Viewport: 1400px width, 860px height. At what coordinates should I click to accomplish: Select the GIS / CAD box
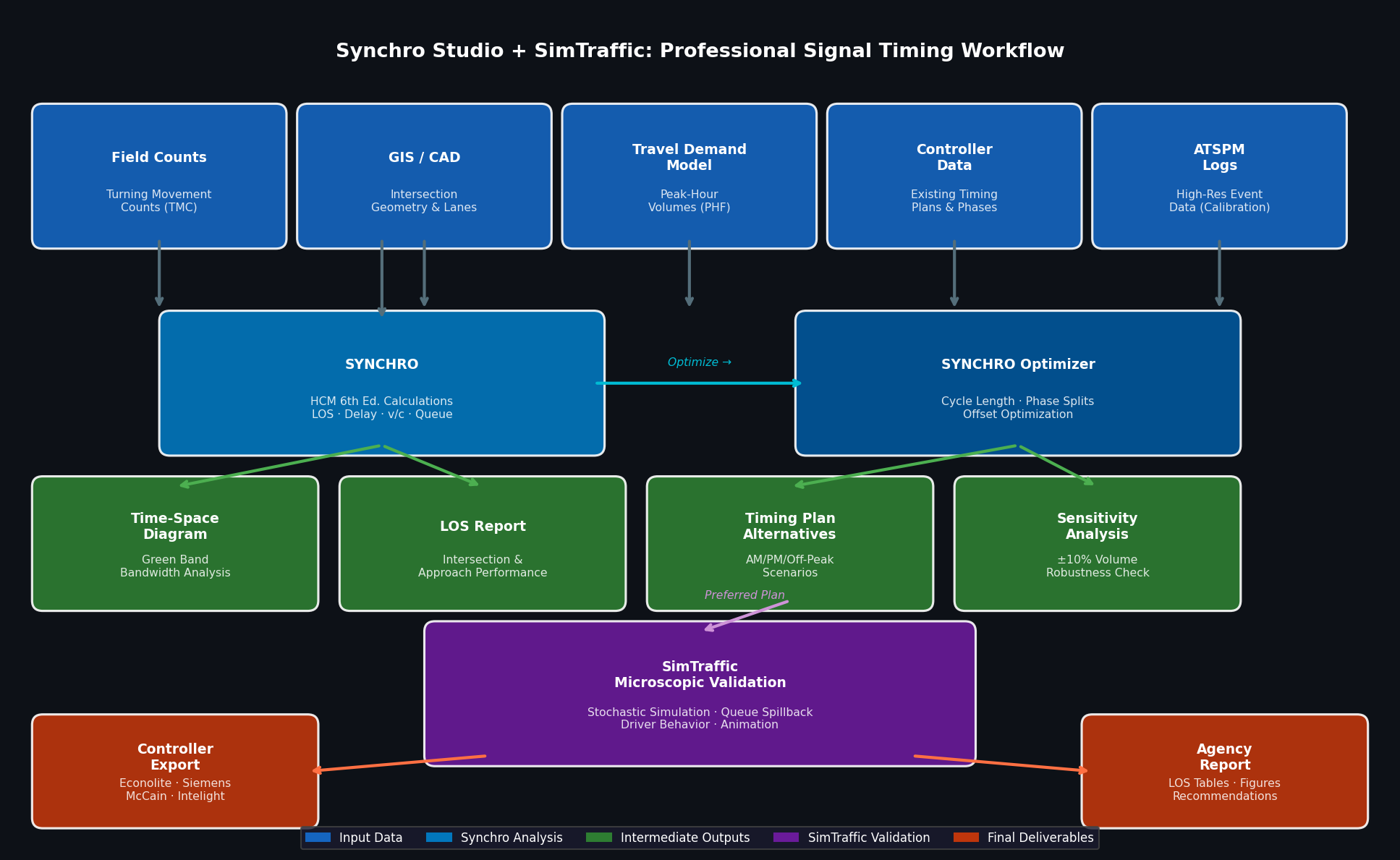click(x=424, y=176)
